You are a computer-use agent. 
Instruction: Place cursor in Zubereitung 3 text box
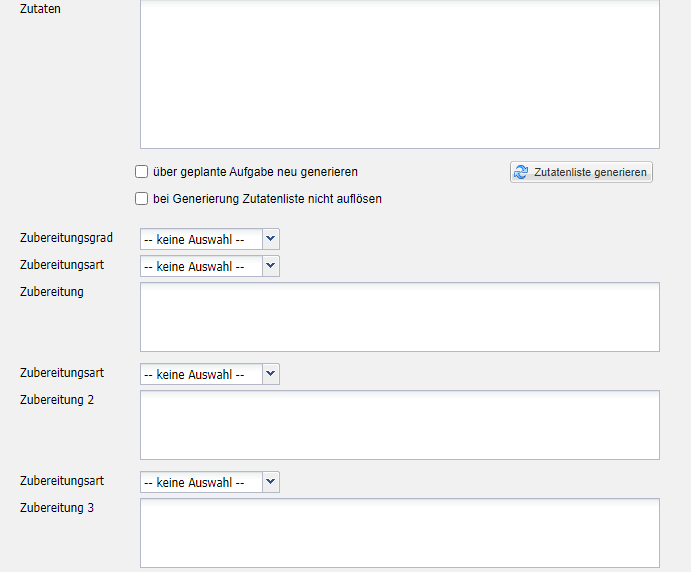399,533
